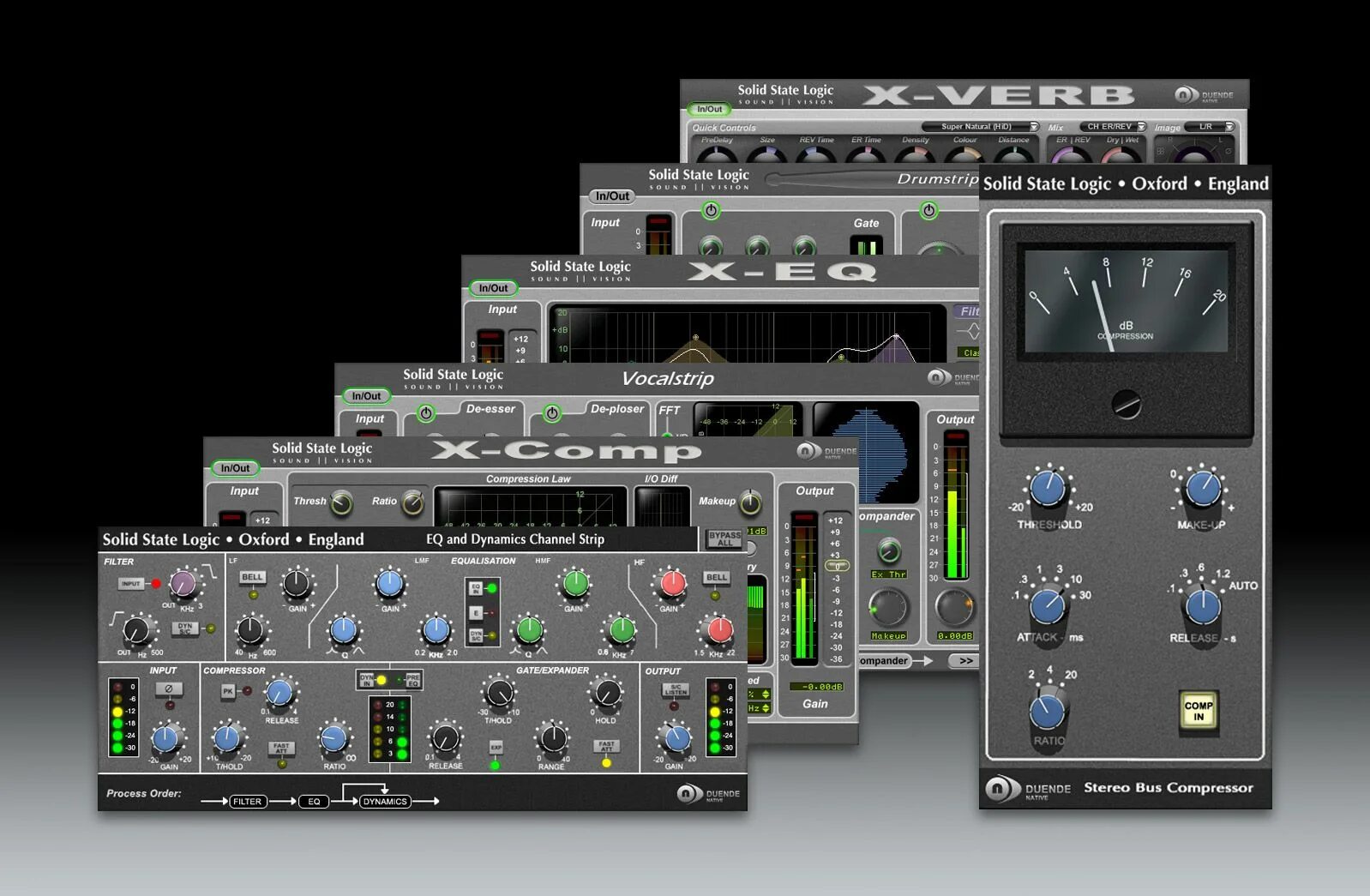Click the gate RANGE knob
Screen dimensions: 1370x896
click(552, 738)
